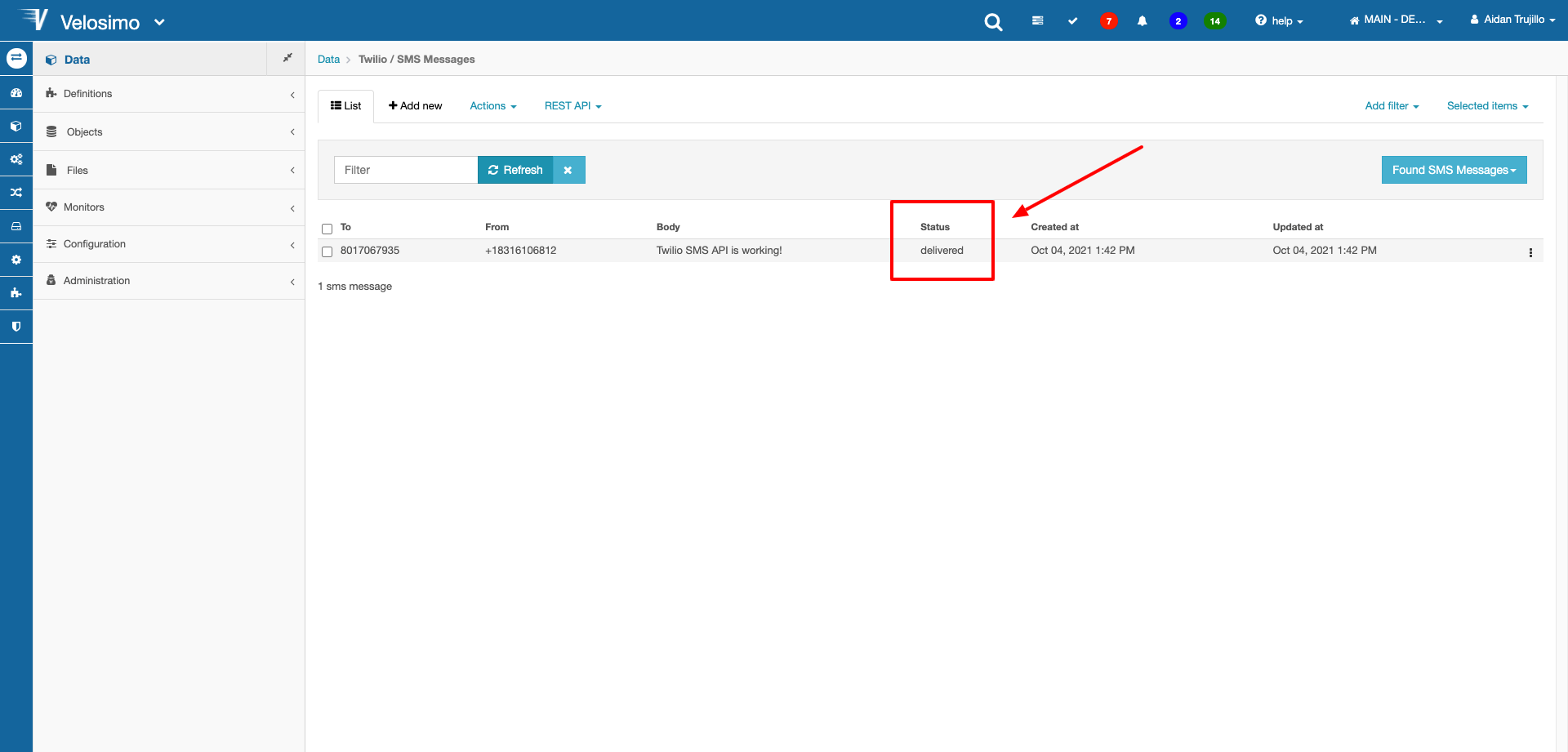Screen dimensions: 1568x752
Task: Click the swap arrows icon in sidebar
Action: click(16, 58)
